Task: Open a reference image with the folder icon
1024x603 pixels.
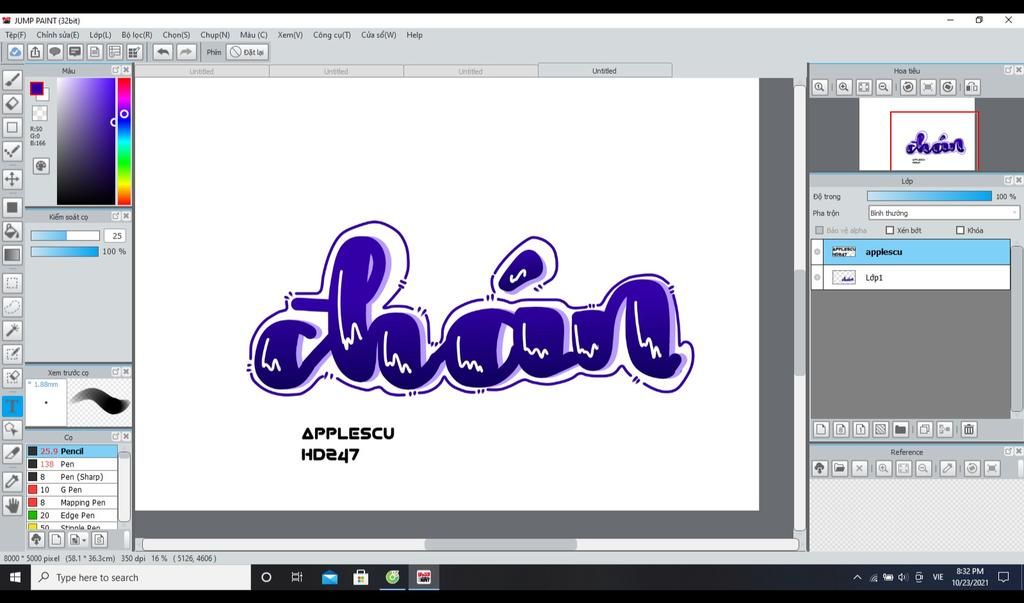Action: point(839,468)
